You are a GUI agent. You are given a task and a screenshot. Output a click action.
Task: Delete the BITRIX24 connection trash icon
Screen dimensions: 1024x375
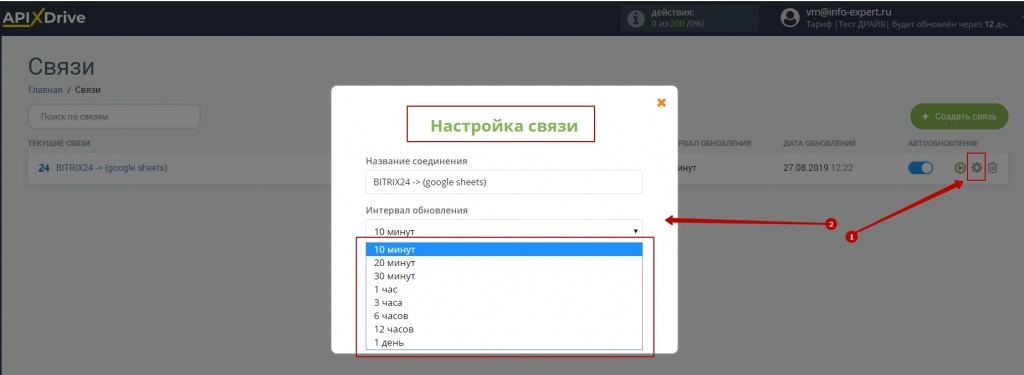(x=993, y=168)
